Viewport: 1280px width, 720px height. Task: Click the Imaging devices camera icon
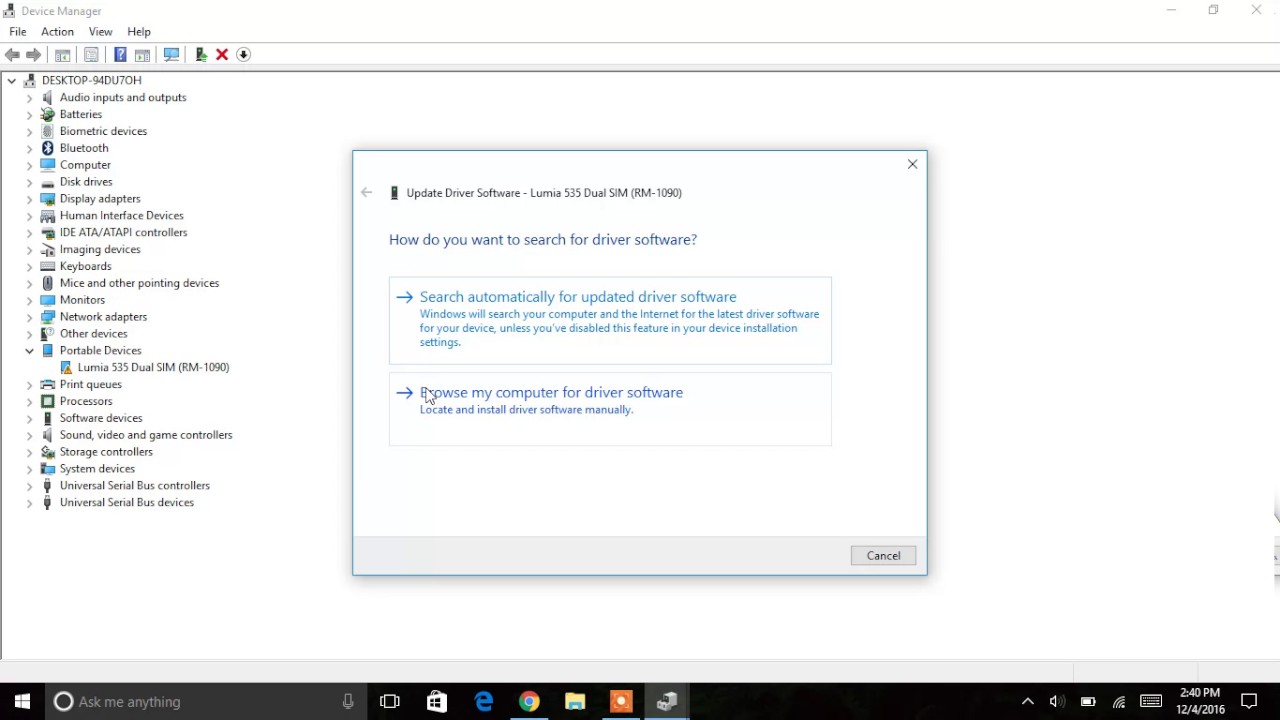pyautogui.click(x=47, y=249)
